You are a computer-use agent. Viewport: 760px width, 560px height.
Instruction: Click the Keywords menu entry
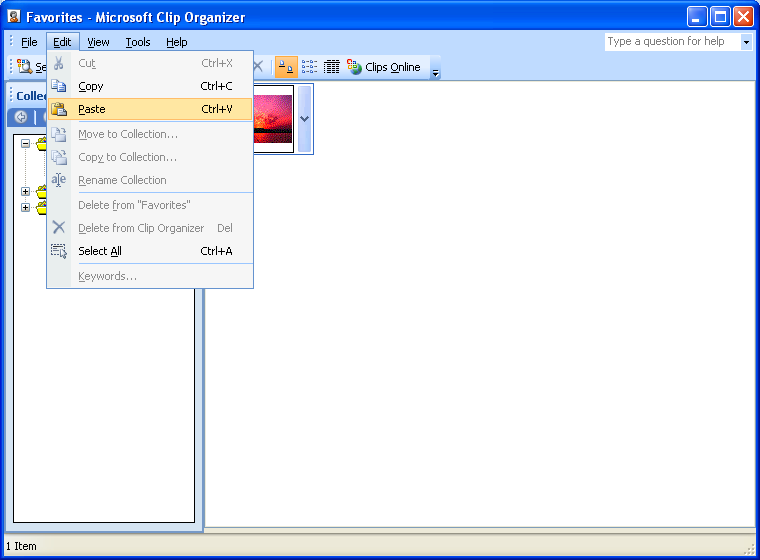(x=150, y=276)
